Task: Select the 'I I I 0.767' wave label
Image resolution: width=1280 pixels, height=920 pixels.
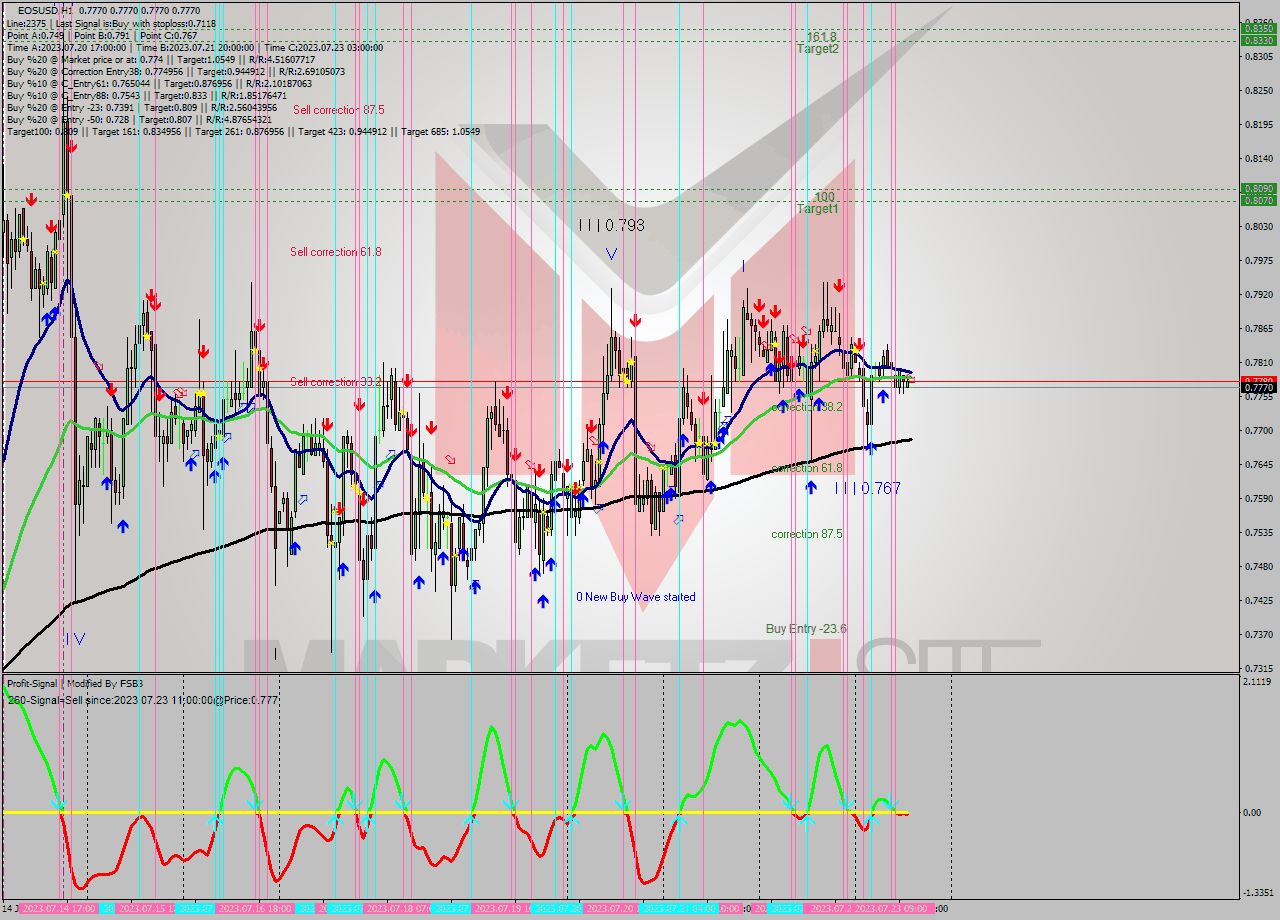Action: coord(868,488)
